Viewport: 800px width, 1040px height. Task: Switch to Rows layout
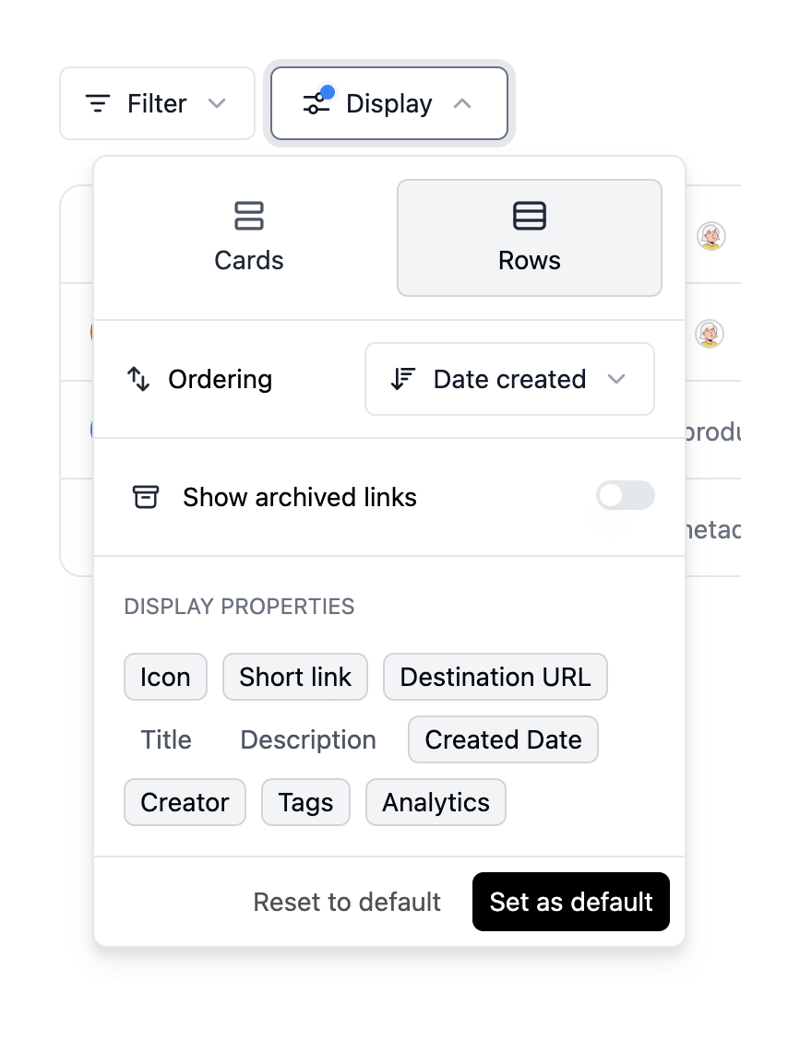529,238
